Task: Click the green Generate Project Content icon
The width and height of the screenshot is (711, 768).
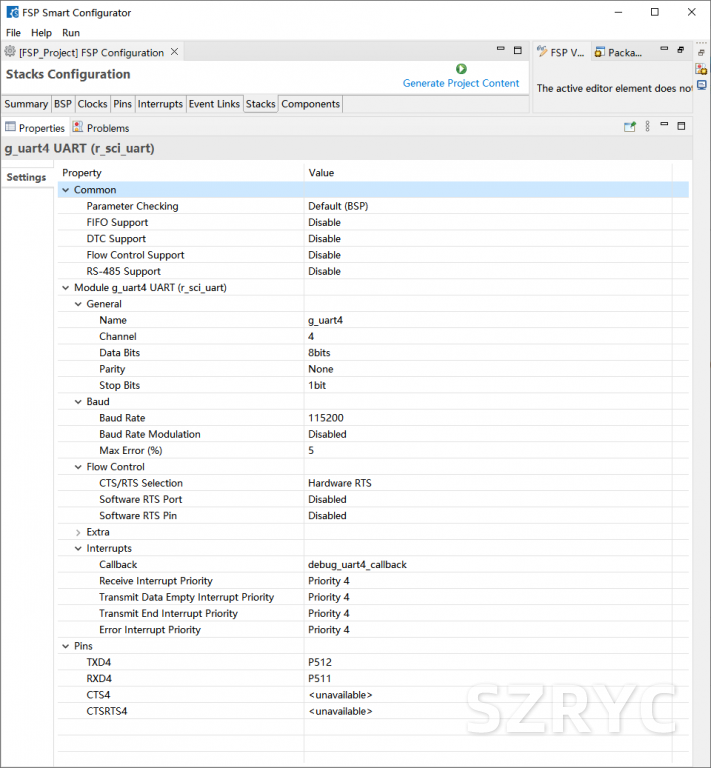Action: pos(461,69)
